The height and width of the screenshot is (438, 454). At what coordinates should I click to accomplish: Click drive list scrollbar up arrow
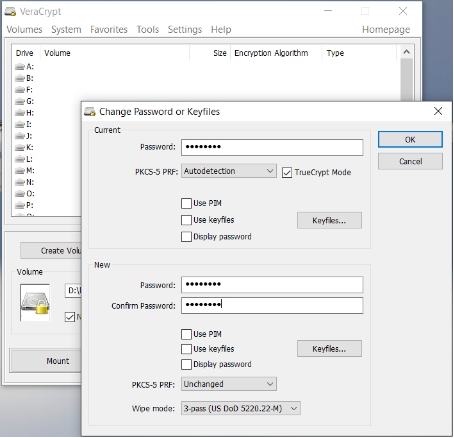[406, 52]
